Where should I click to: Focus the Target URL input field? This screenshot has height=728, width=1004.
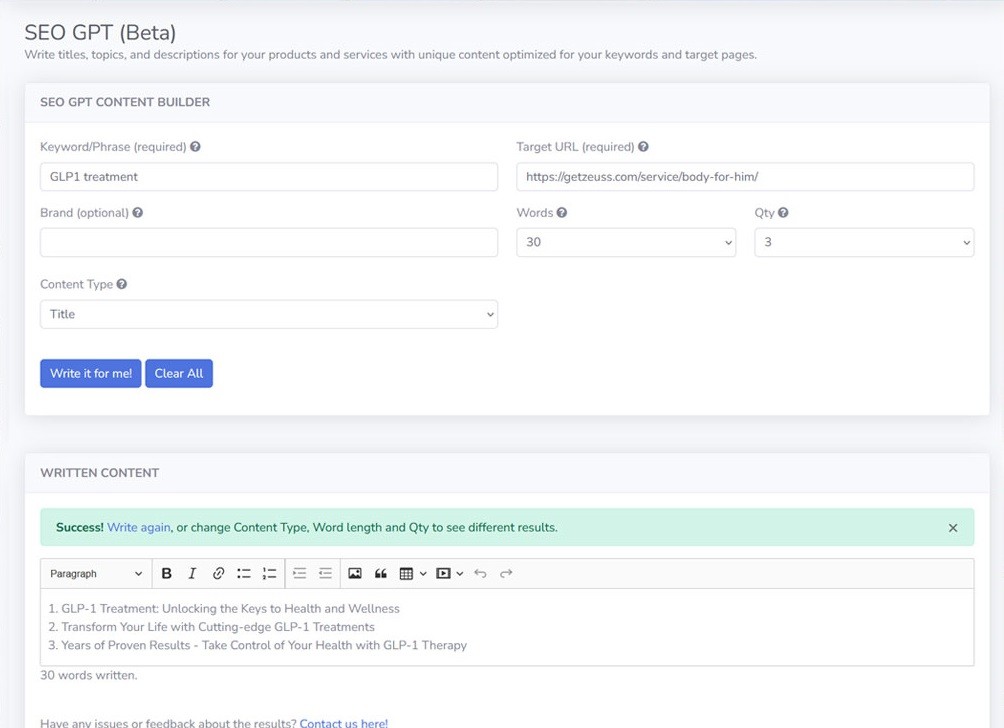pyautogui.click(x=745, y=177)
